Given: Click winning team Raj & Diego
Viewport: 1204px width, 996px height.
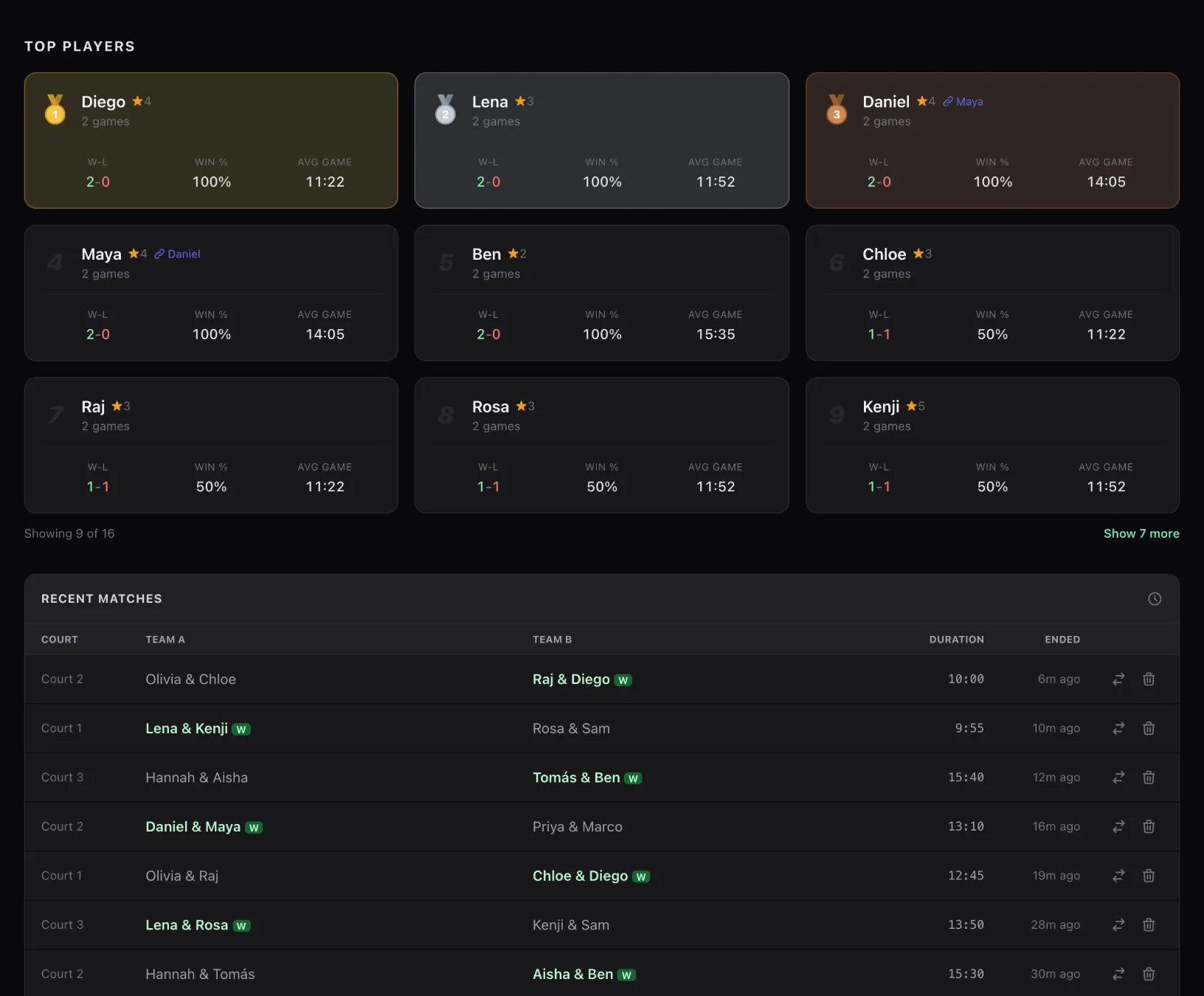Looking at the screenshot, I should point(571,679).
